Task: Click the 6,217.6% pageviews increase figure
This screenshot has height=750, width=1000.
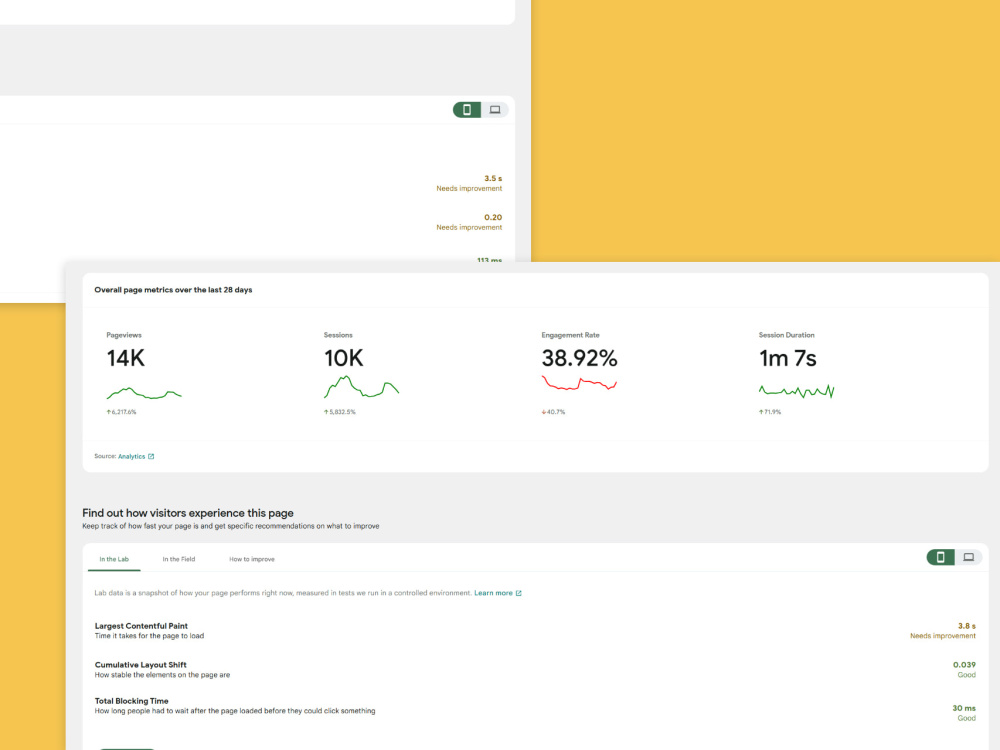Action: click(x=121, y=412)
